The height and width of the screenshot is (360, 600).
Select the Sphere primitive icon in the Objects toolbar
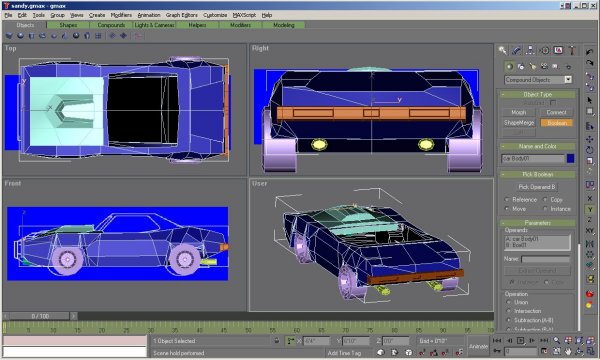(20, 36)
